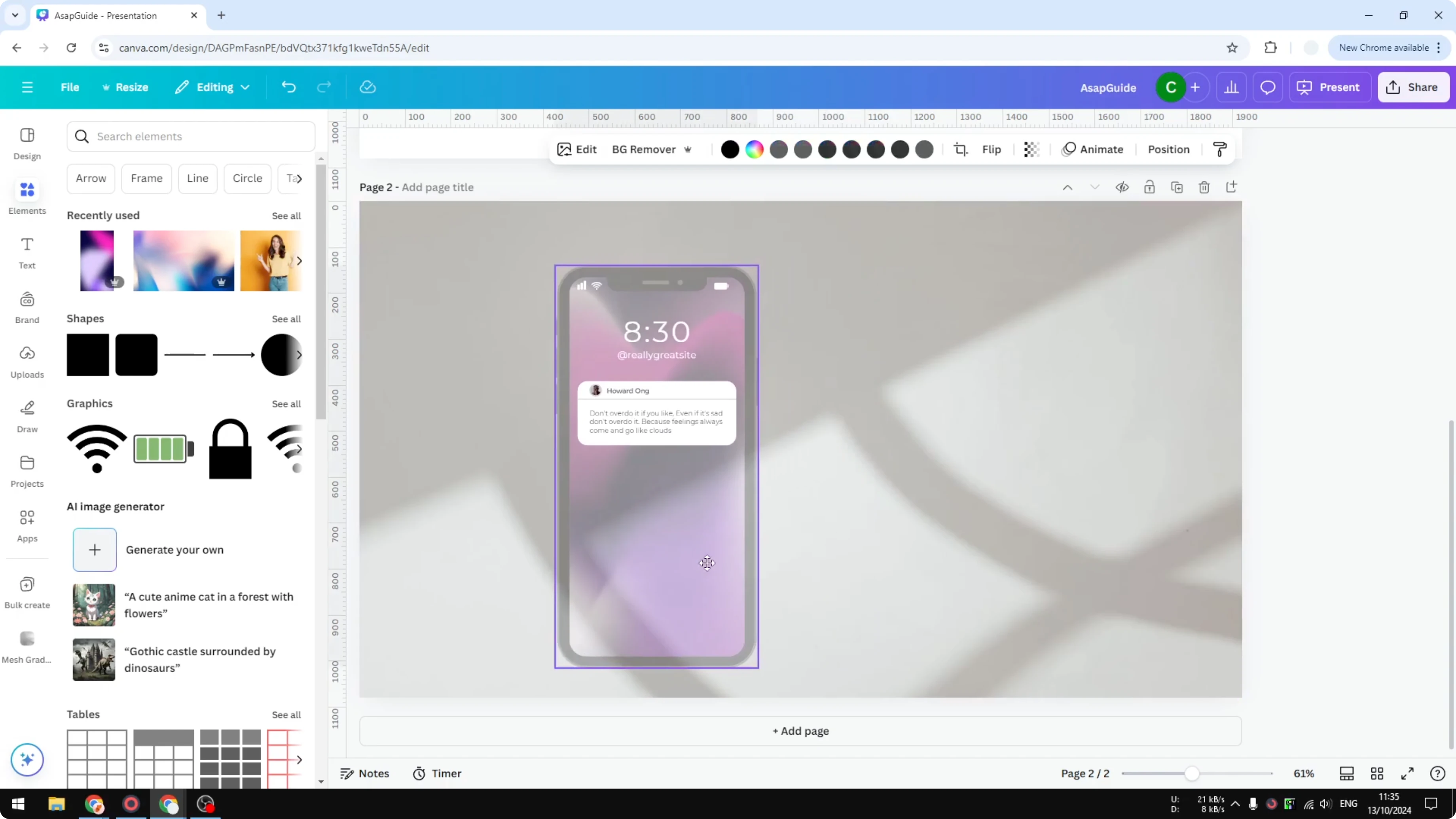The width and height of the screenshot is (1456, 819).
Task: Click the Search elements field
Action: (x=190, y=136)
